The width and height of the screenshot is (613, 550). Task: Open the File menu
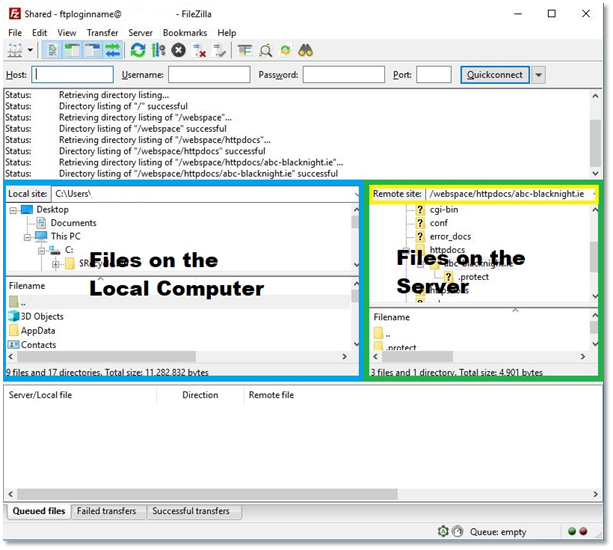(15, 32)
